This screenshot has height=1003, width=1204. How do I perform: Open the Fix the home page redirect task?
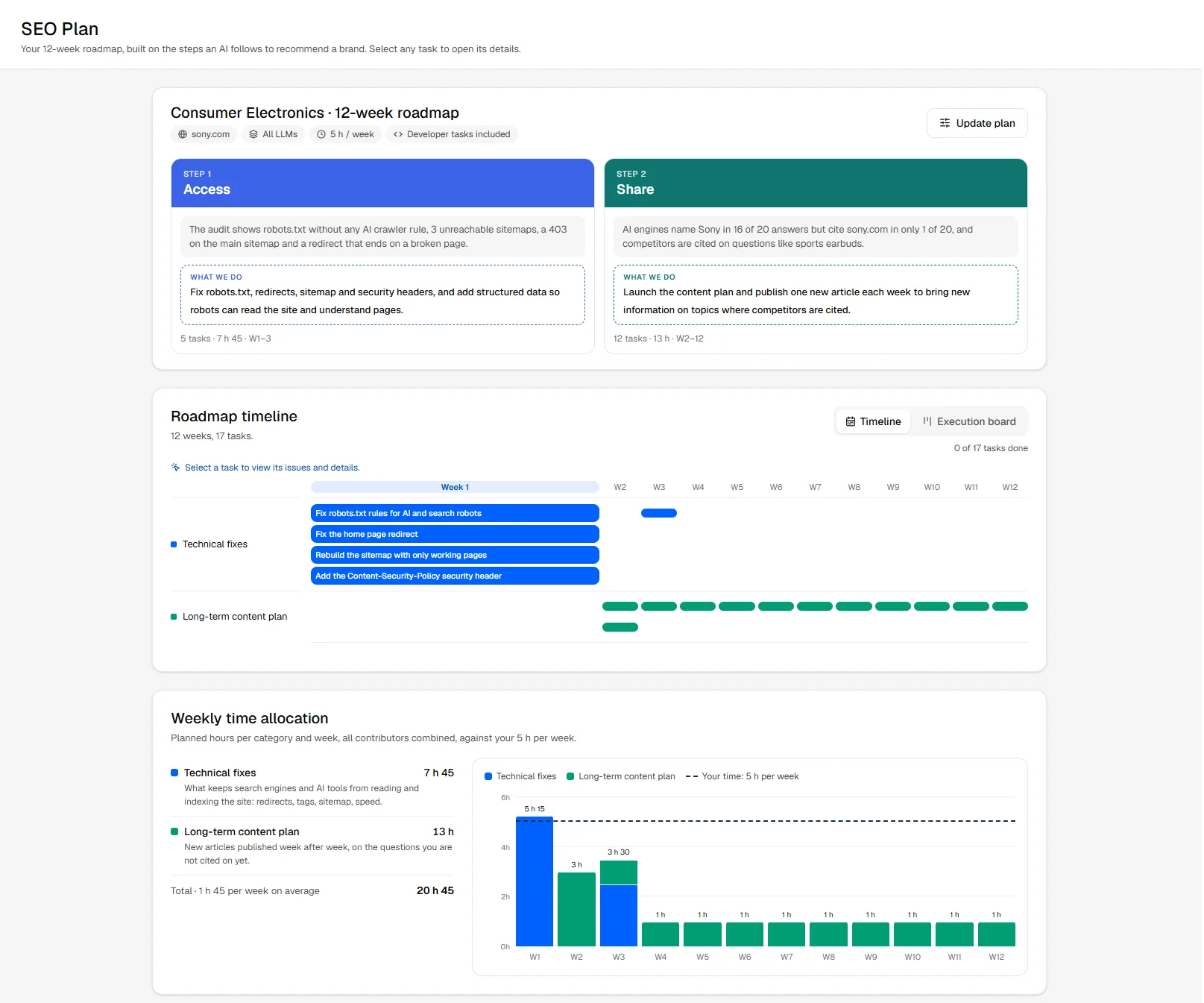coord(455,534)
